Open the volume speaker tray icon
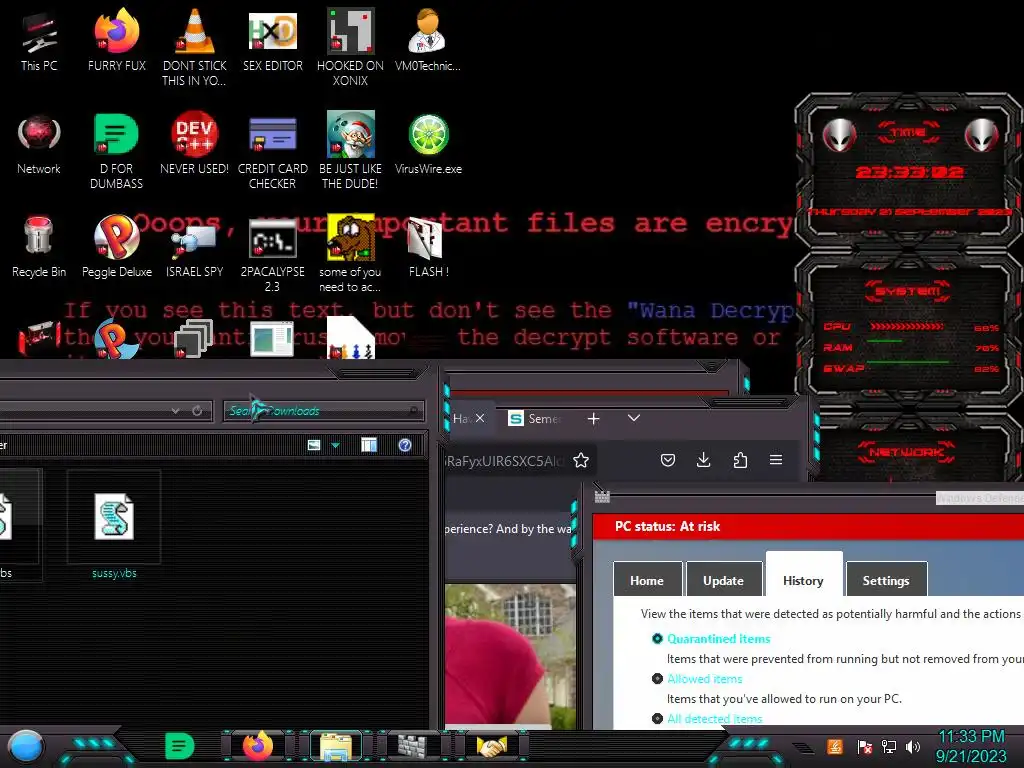This screenshot has height=768, width=1024. pyautogui.click(x=913, y=746)
